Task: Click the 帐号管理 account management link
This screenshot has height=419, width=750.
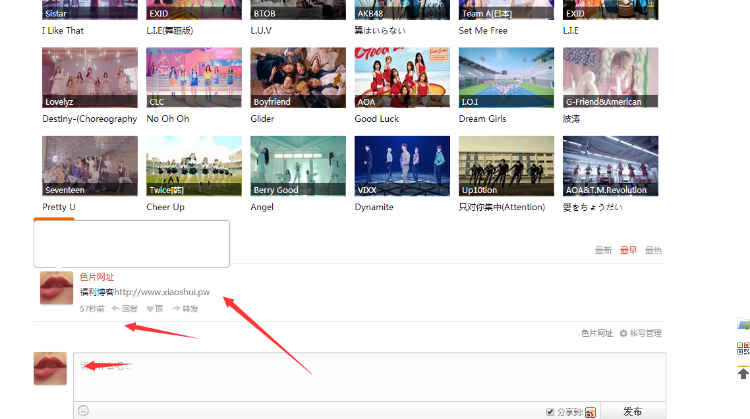Action: tap(646, 333)
